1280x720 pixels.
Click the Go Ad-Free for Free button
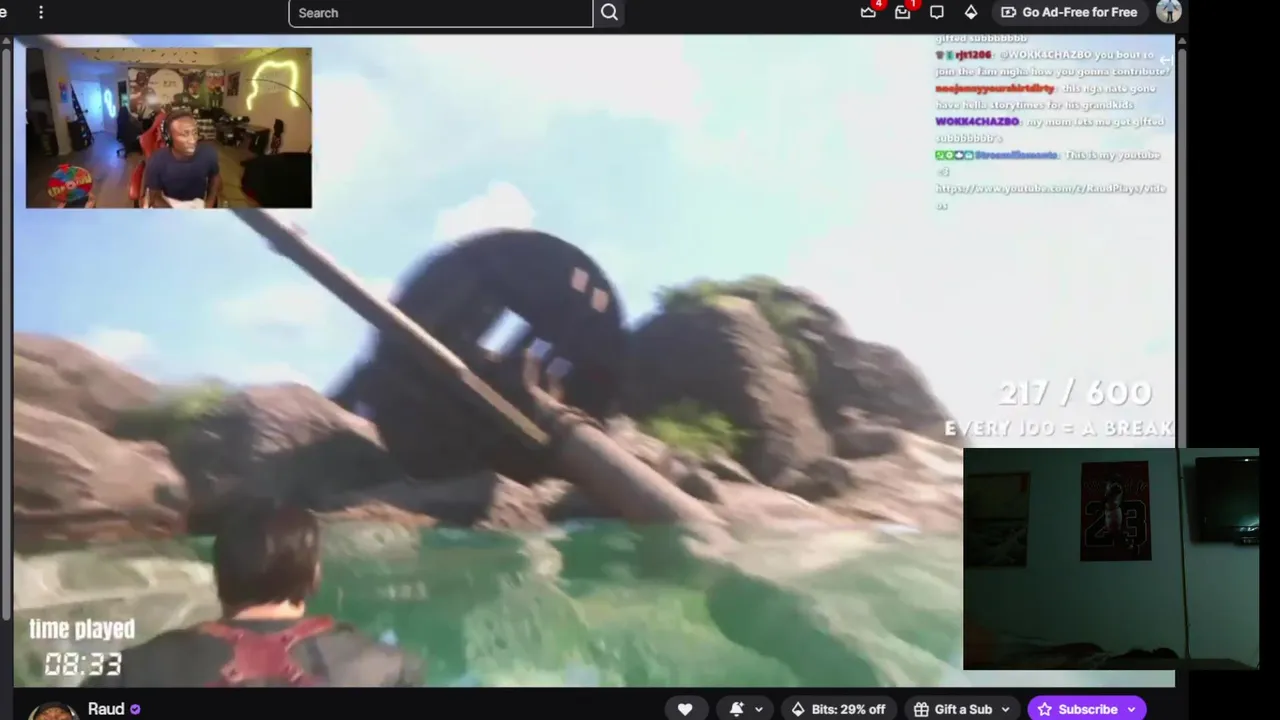(x=1069, y=12)
